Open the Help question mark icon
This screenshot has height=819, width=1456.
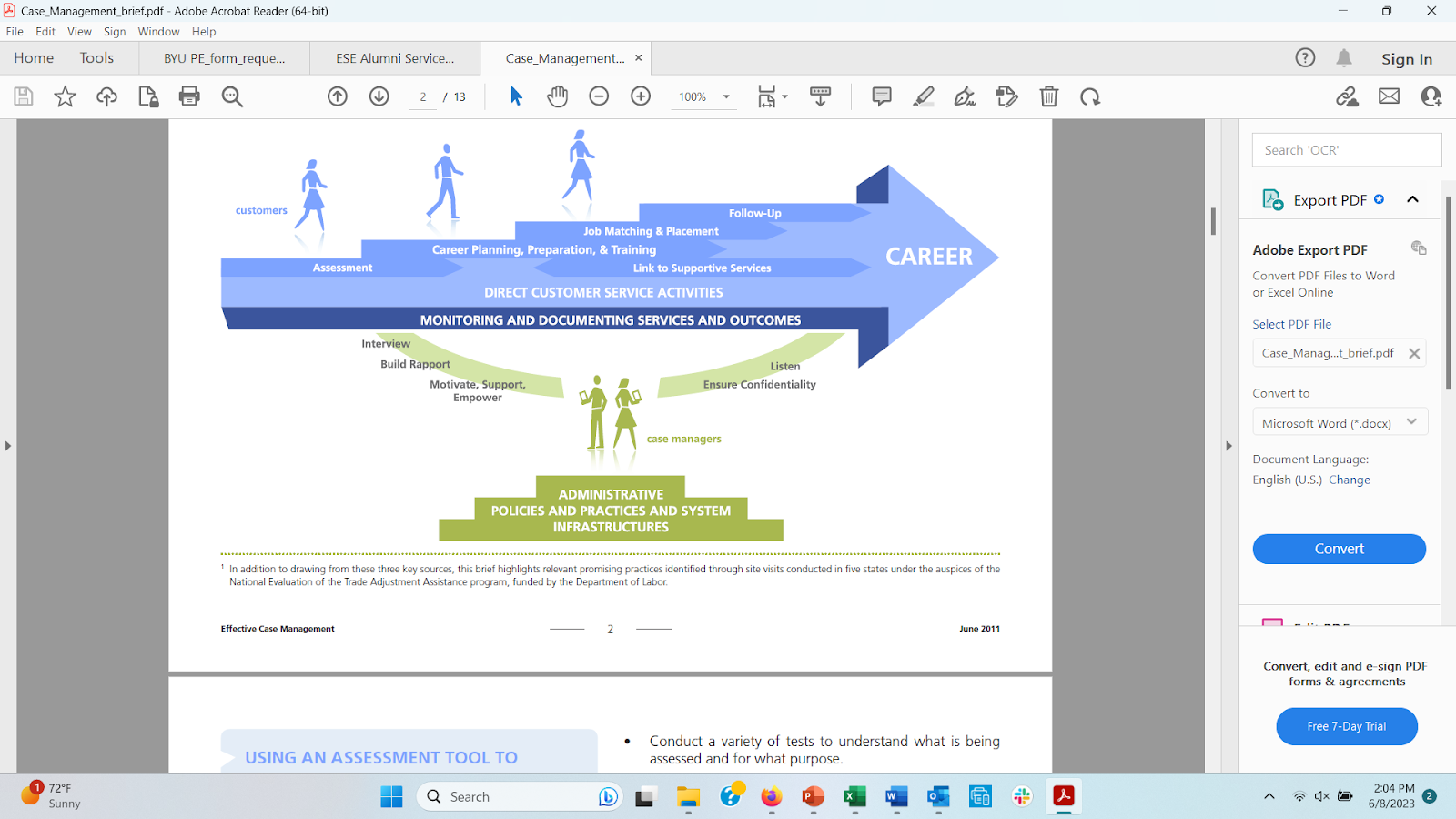(1305, 58)
